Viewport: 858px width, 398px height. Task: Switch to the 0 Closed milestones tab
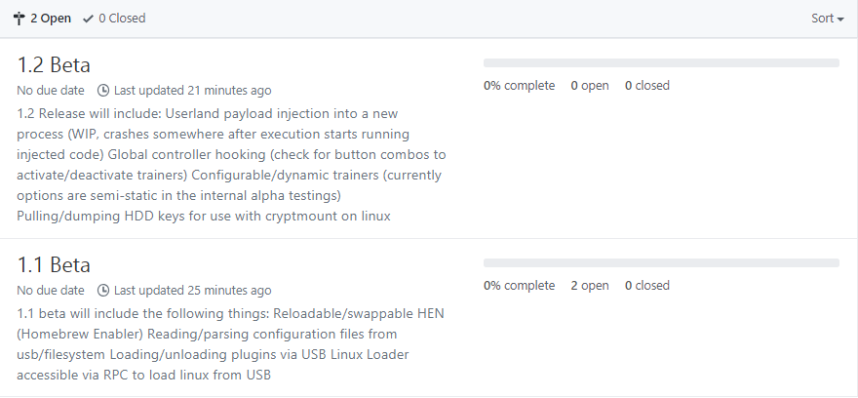(114, 19)
